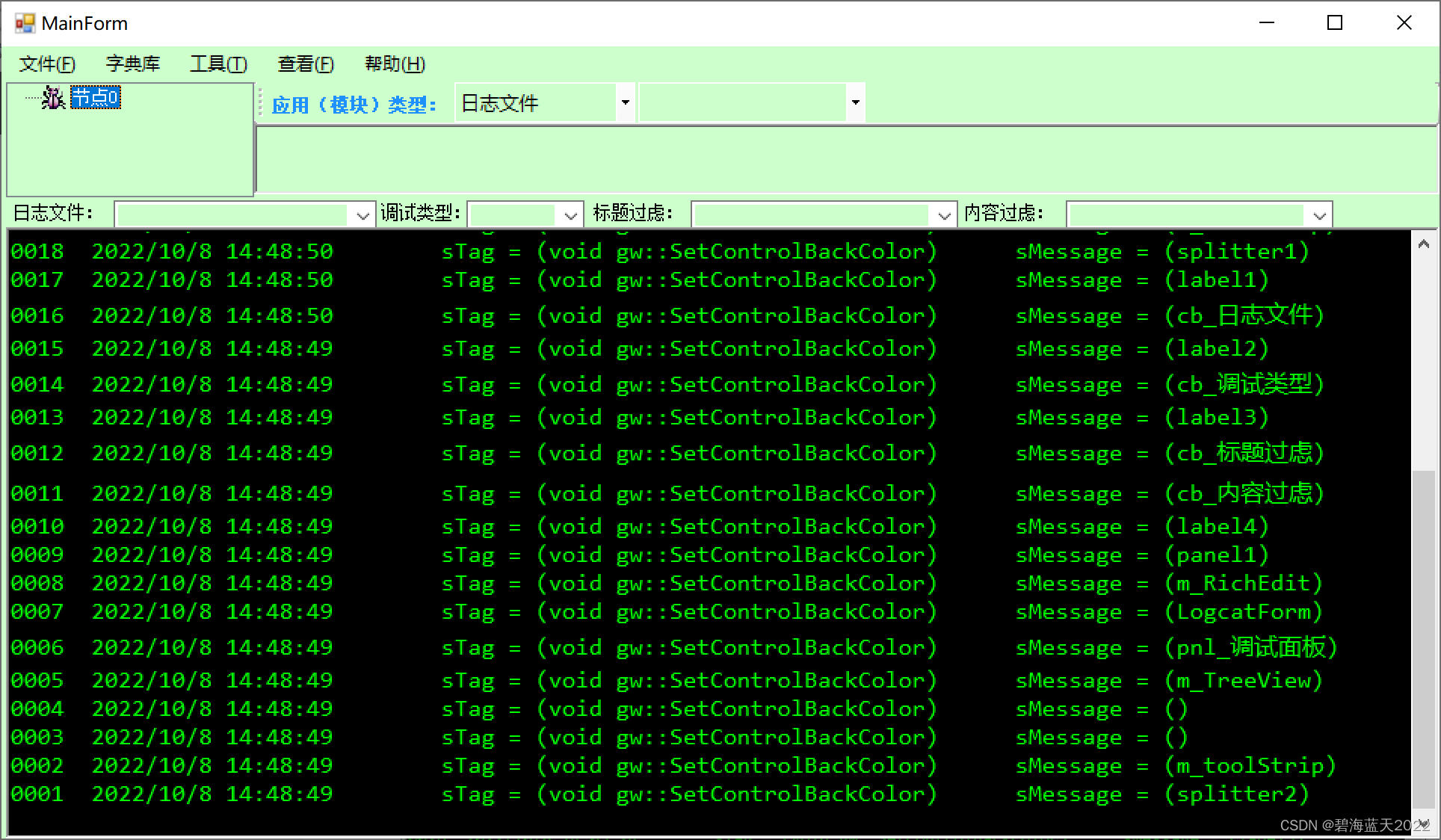
Task: Open the 帮助(H) menu
Action: point(392,64)
